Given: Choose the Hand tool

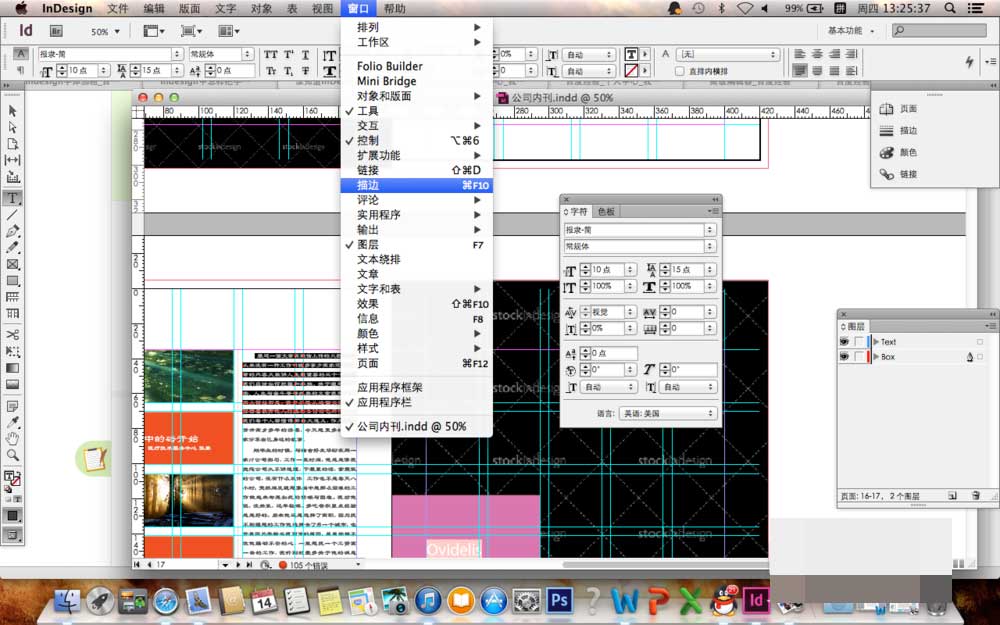Looking at the screenshot, I should pos(13,438).
